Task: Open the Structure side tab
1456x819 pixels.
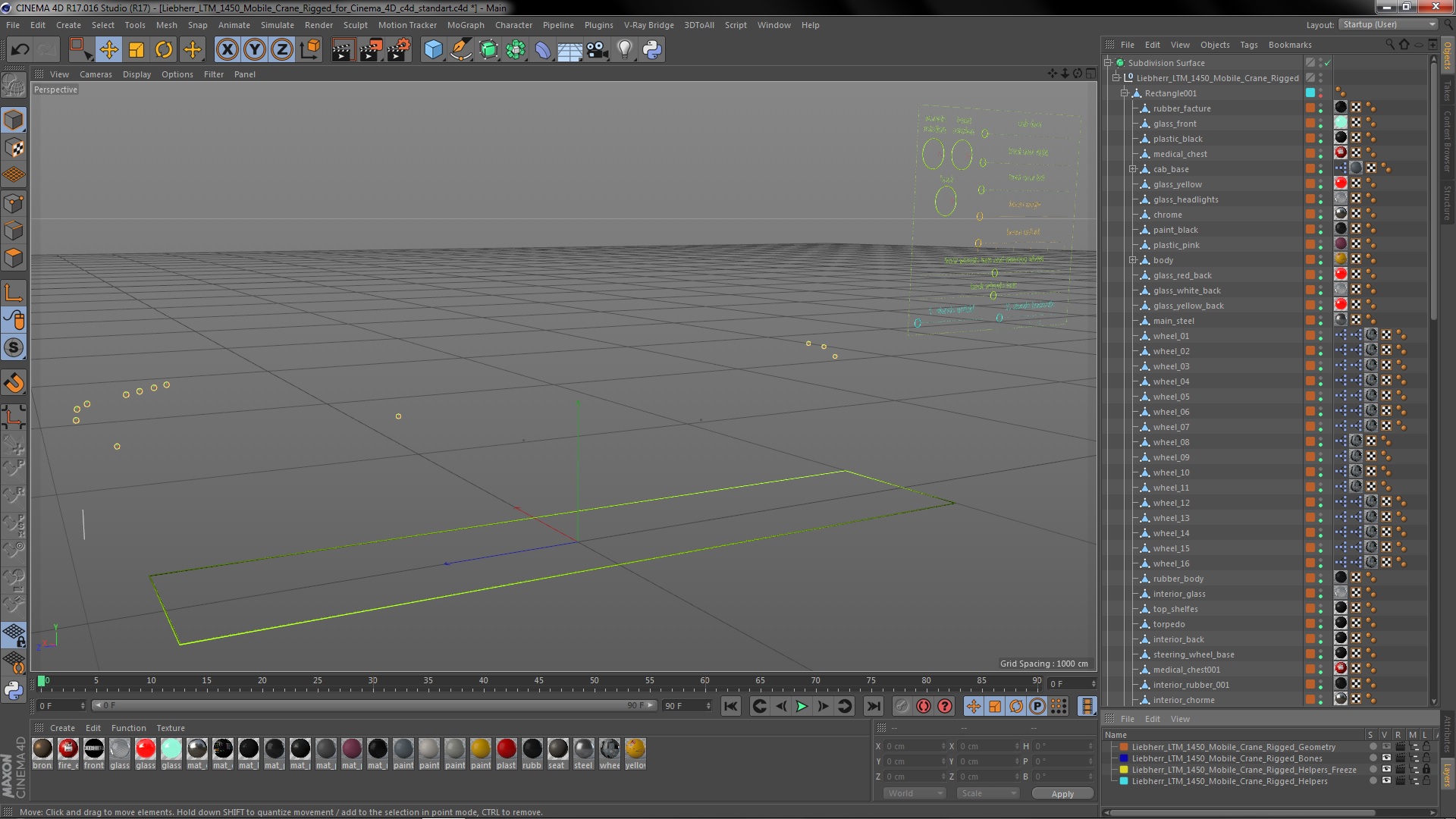Action: (x=1447, y=202)
